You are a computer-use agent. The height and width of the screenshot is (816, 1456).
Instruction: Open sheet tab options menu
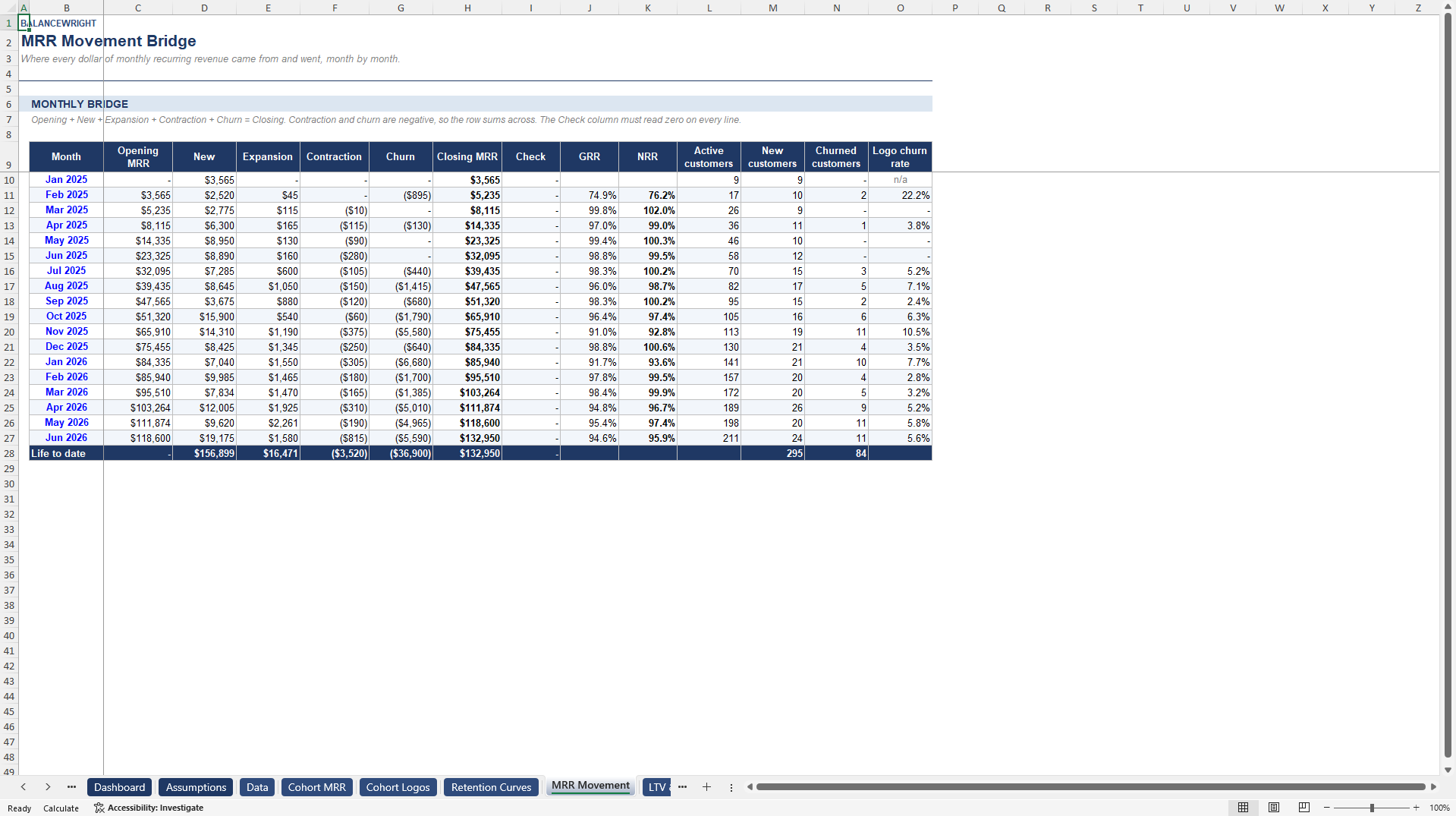point(731,787)
